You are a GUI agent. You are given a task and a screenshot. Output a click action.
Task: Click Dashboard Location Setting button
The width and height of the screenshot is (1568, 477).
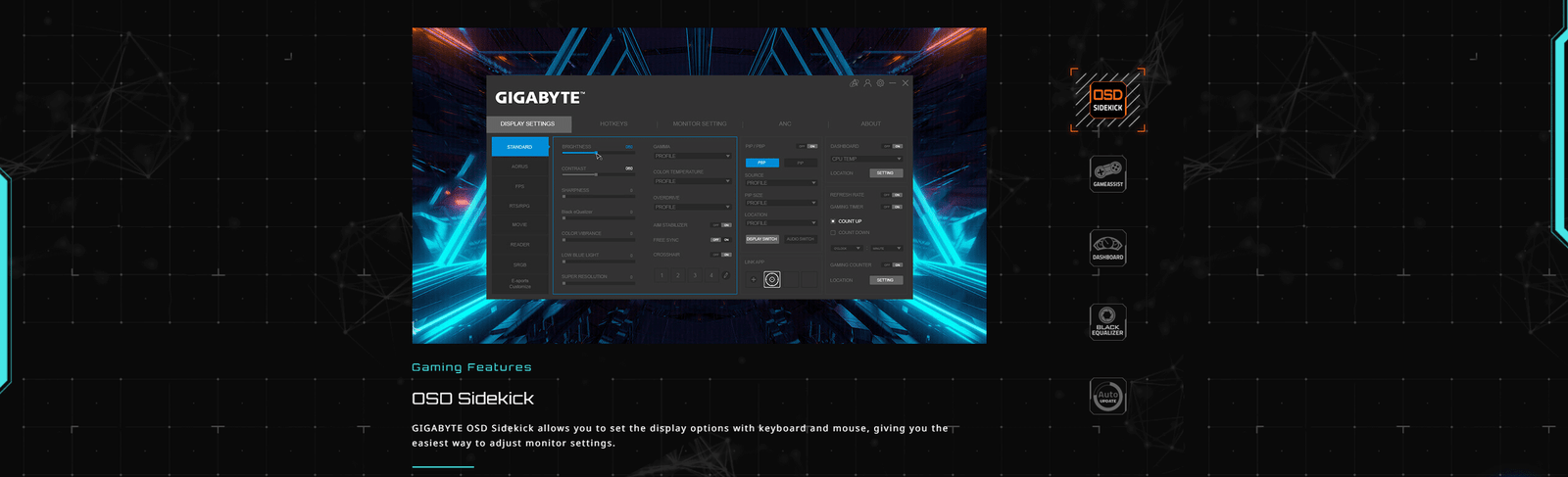(x=885, y=173)
